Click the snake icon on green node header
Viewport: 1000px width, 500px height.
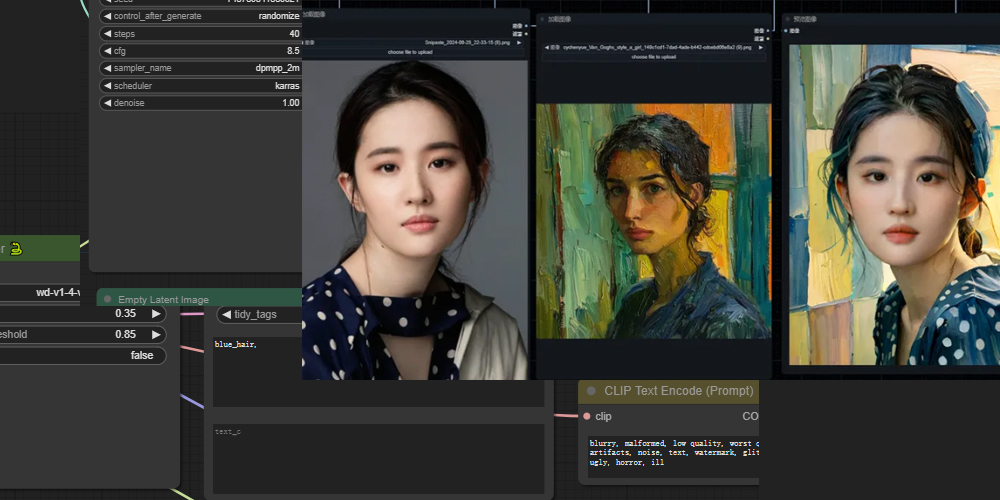16,249
